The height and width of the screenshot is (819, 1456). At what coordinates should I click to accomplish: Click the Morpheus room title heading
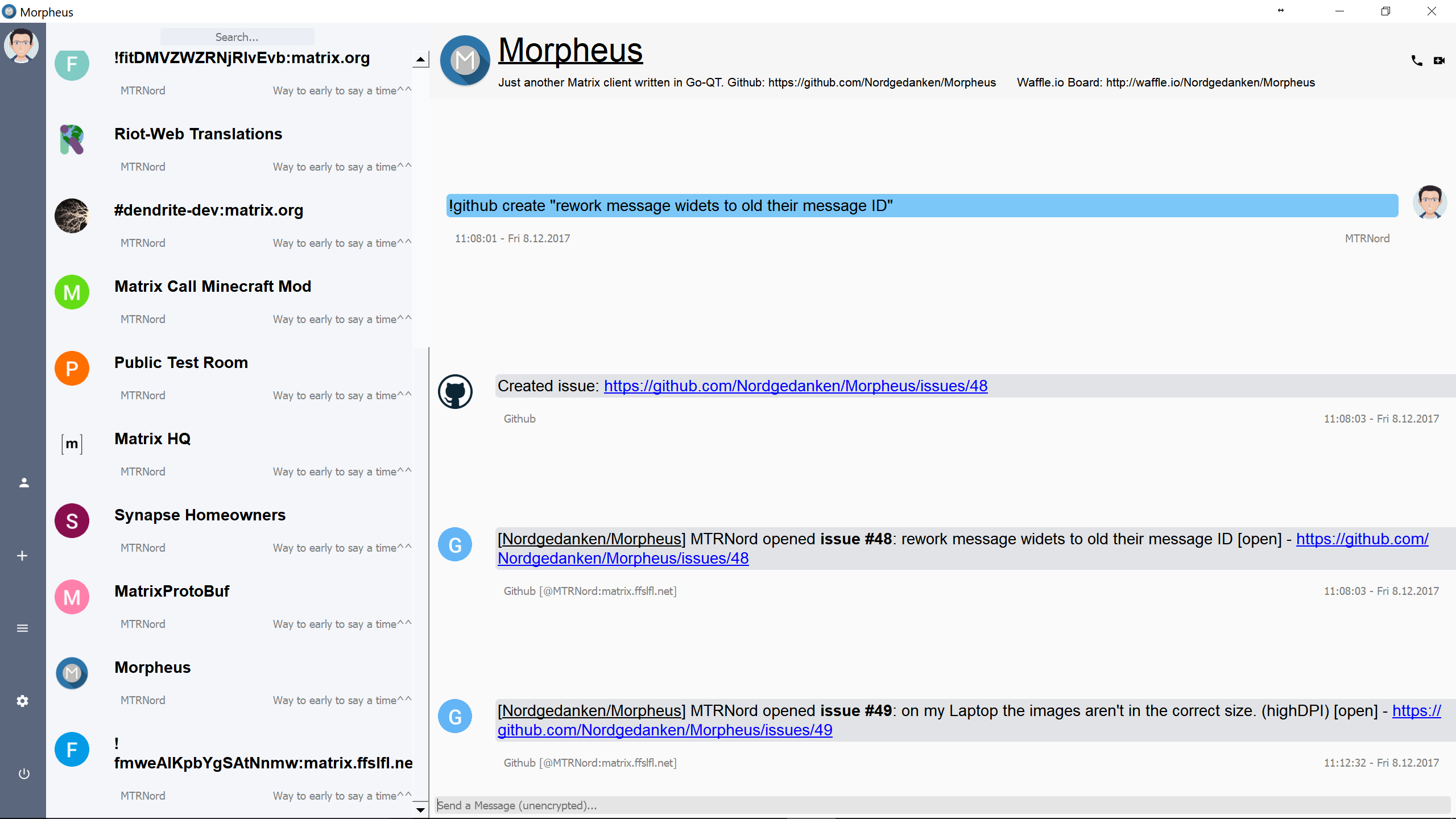pos(570,50)
